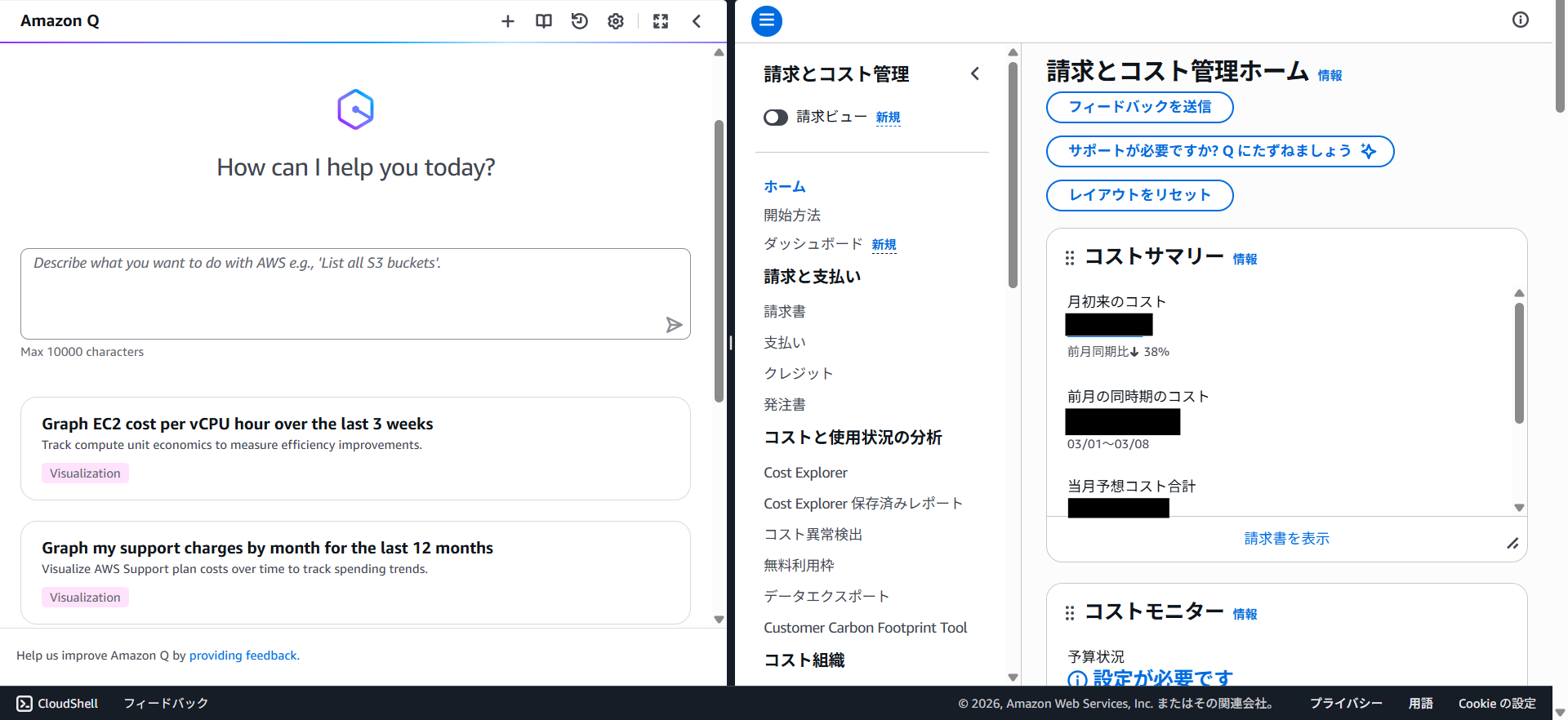Image resolution: width=1568 pixels, height=720 pixels.
Task: Start a new Amazon Q chat with plus icon
Action: click(x=508, y=21)
